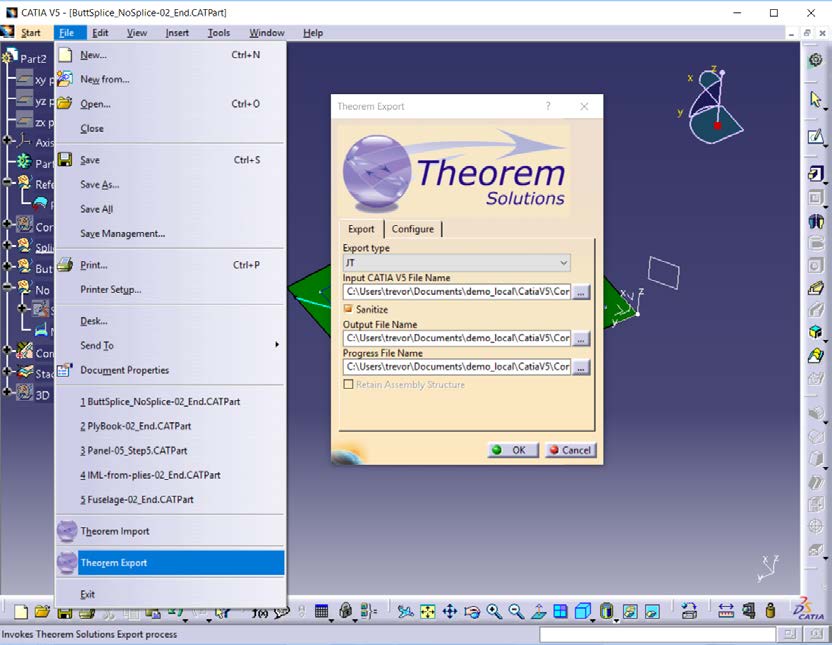Select Part2 root in the tree
832x645 pixels.
click(33, 58)
